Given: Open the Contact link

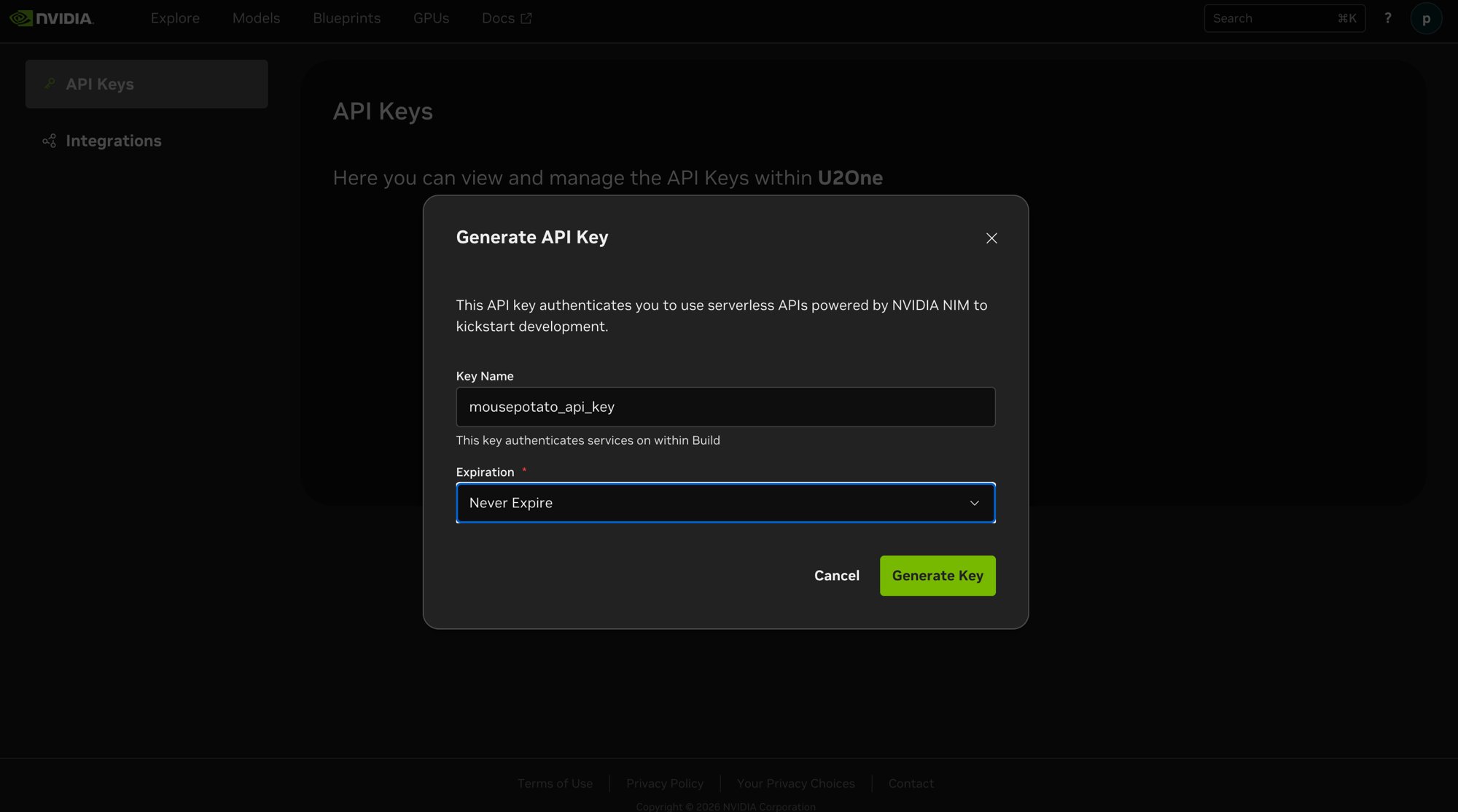Looking at the screenshot, I should tap(911, 784).
